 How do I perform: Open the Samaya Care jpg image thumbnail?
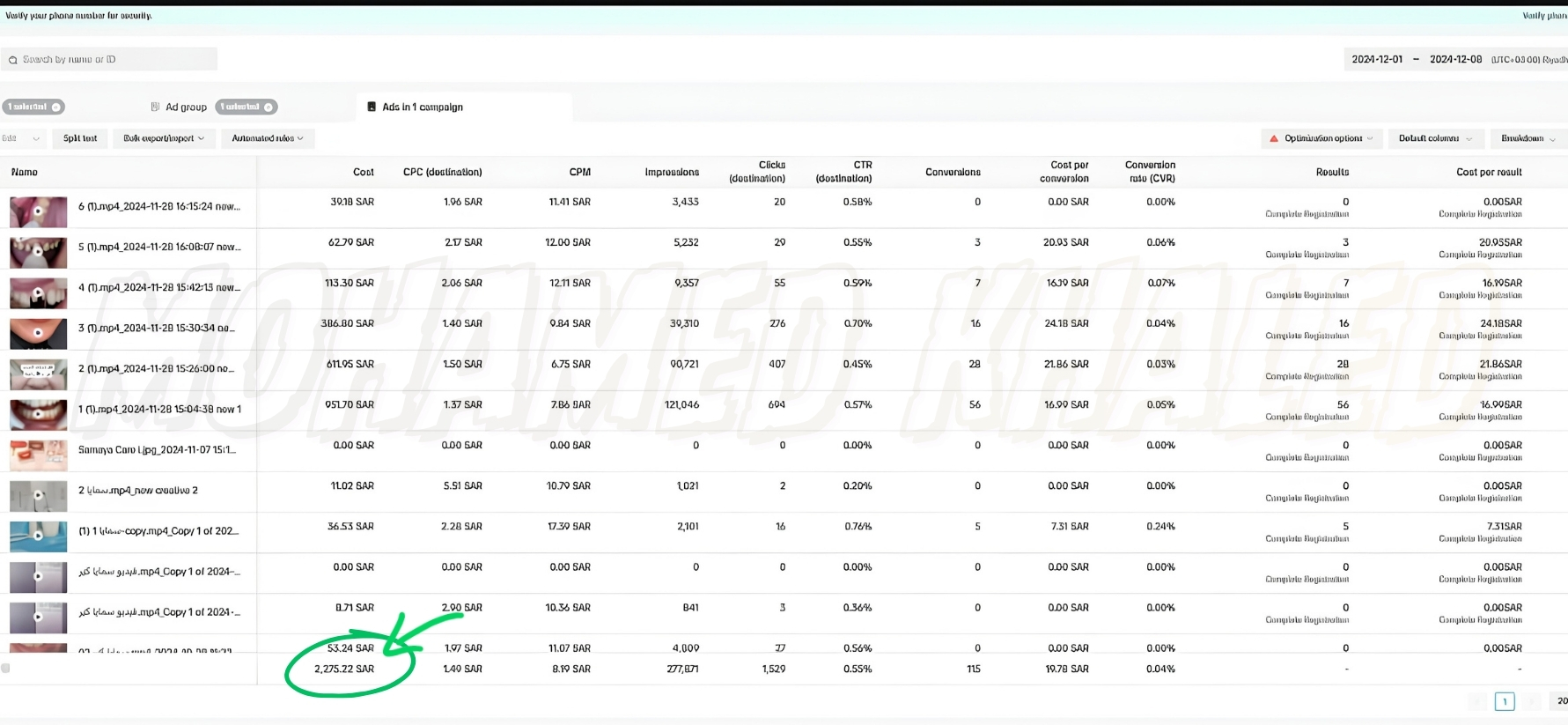point(38,455)
